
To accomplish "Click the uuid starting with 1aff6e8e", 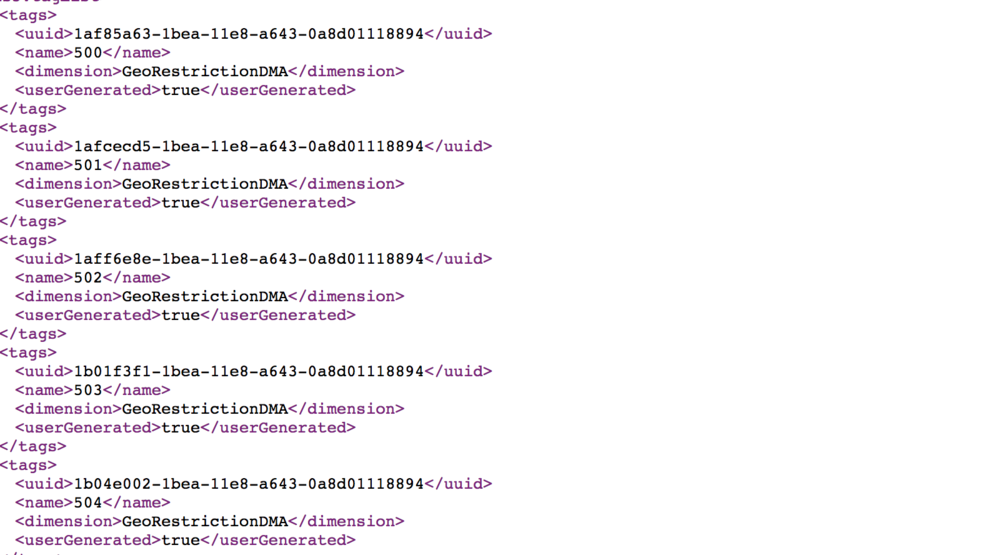I will point(249,259).
